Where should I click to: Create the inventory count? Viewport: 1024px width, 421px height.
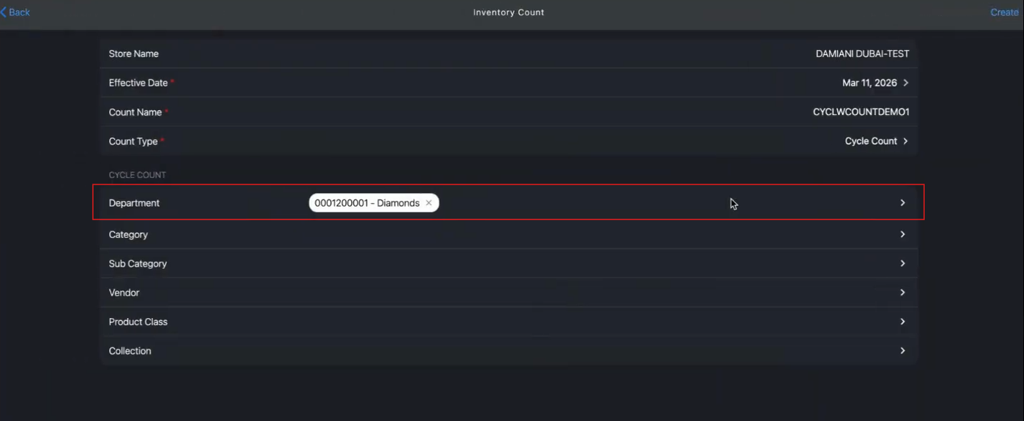1004,12
